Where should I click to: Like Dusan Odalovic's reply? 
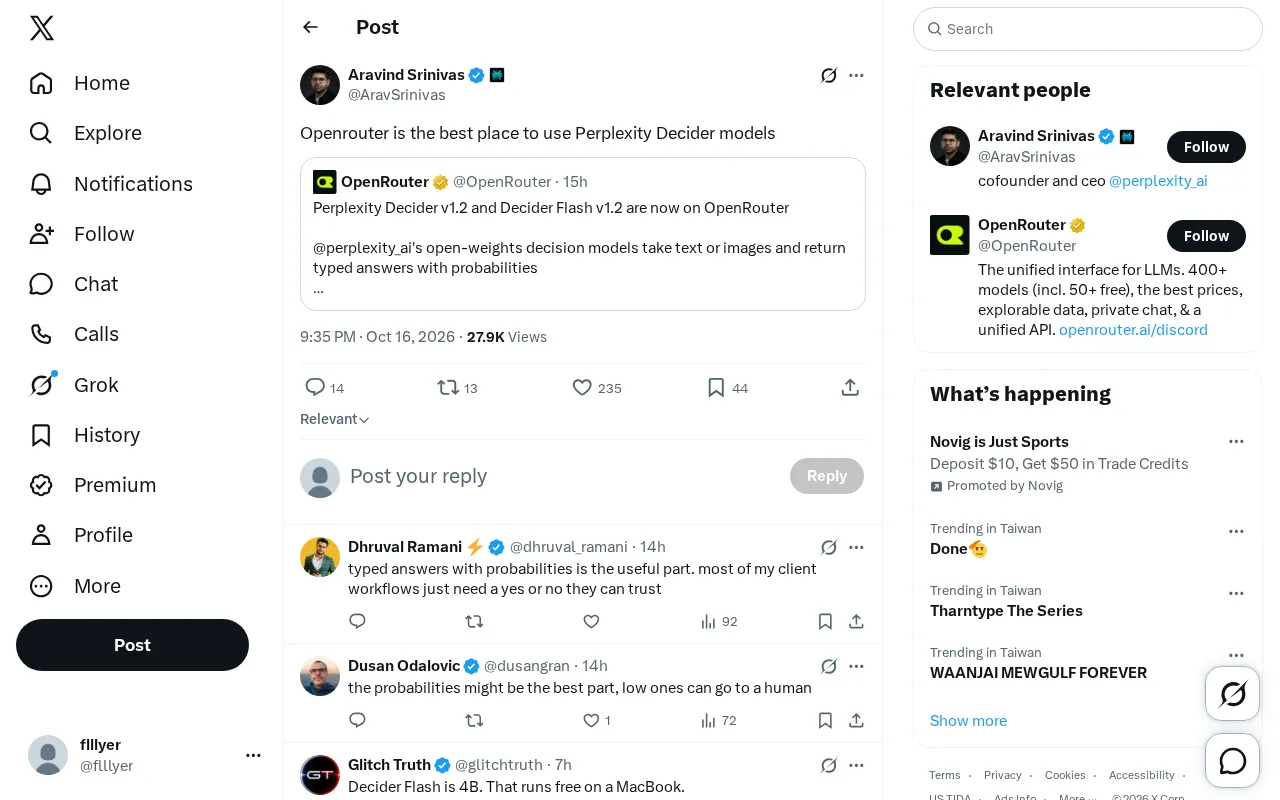click(x=591, y=720)
